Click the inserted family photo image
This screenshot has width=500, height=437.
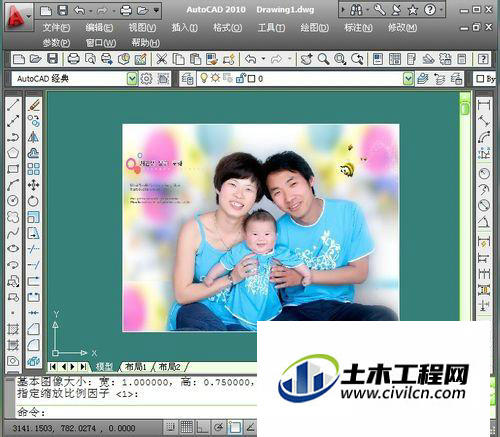261,227
